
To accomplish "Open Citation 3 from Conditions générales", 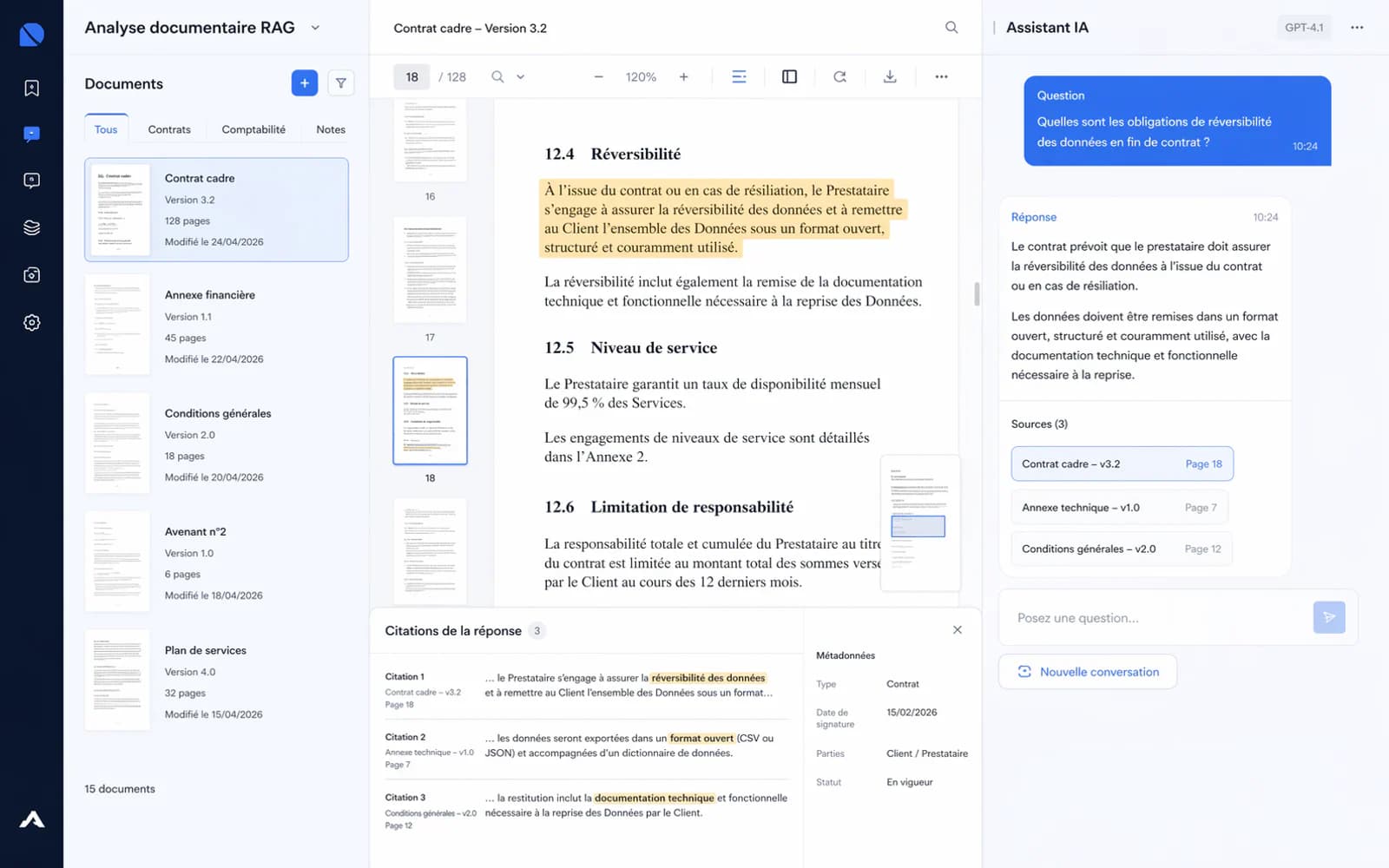I will (586, 810).
